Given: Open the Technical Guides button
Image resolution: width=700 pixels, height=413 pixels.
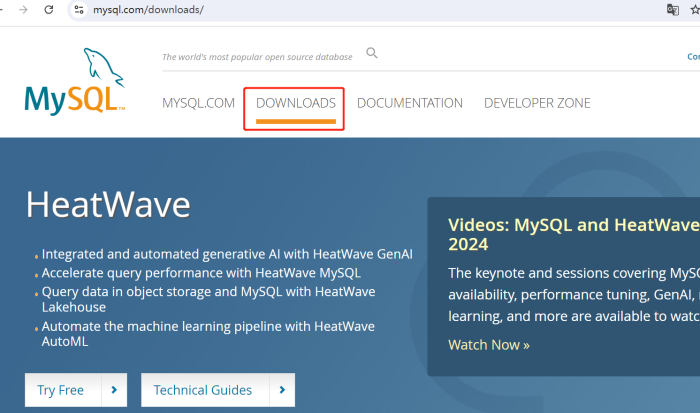Looking at the screenshot, I should click(203, 390).
